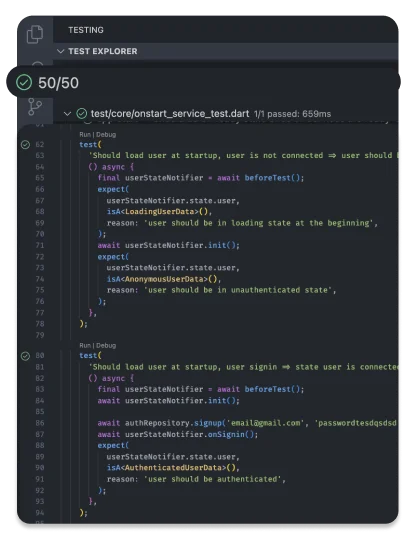Click userStateNotifier.init() on line 84
This screenshot has height=550, width=407.
(x=182, y=401)
